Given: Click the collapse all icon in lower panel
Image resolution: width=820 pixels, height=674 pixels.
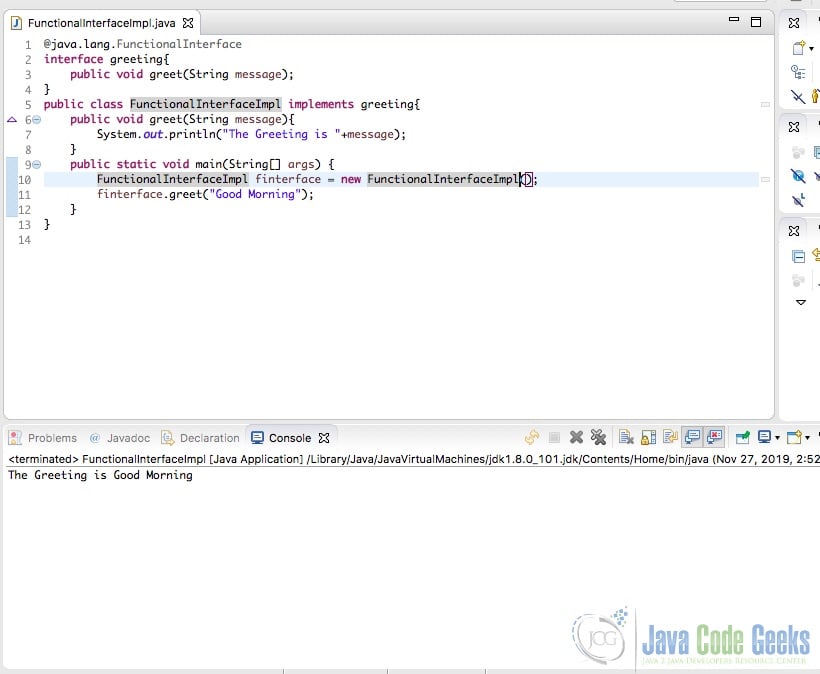Looking at the screenshot, I should point(798,256).
